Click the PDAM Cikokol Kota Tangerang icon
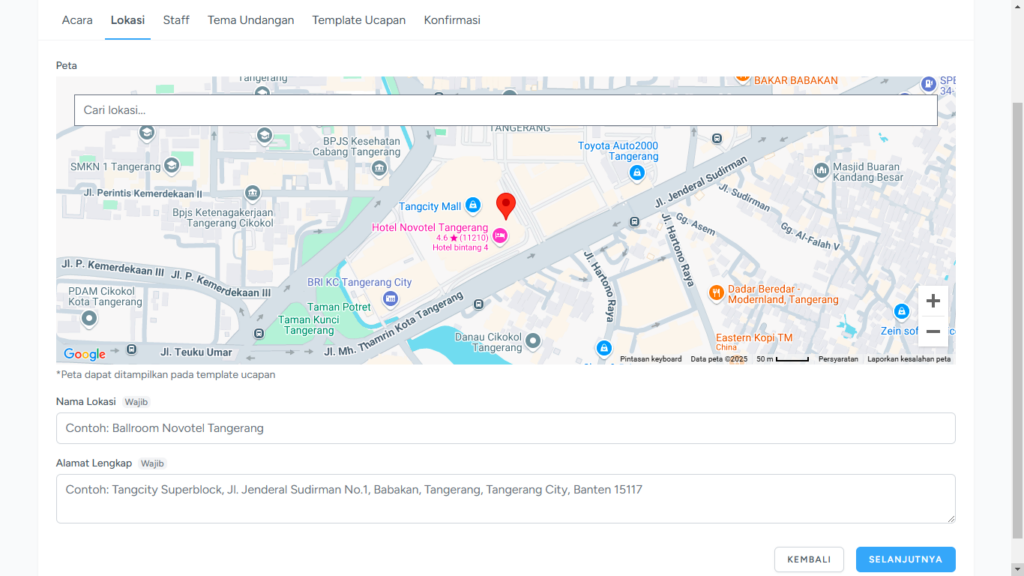The width and height of the screenshot is (1024, 576). point(89,316)
